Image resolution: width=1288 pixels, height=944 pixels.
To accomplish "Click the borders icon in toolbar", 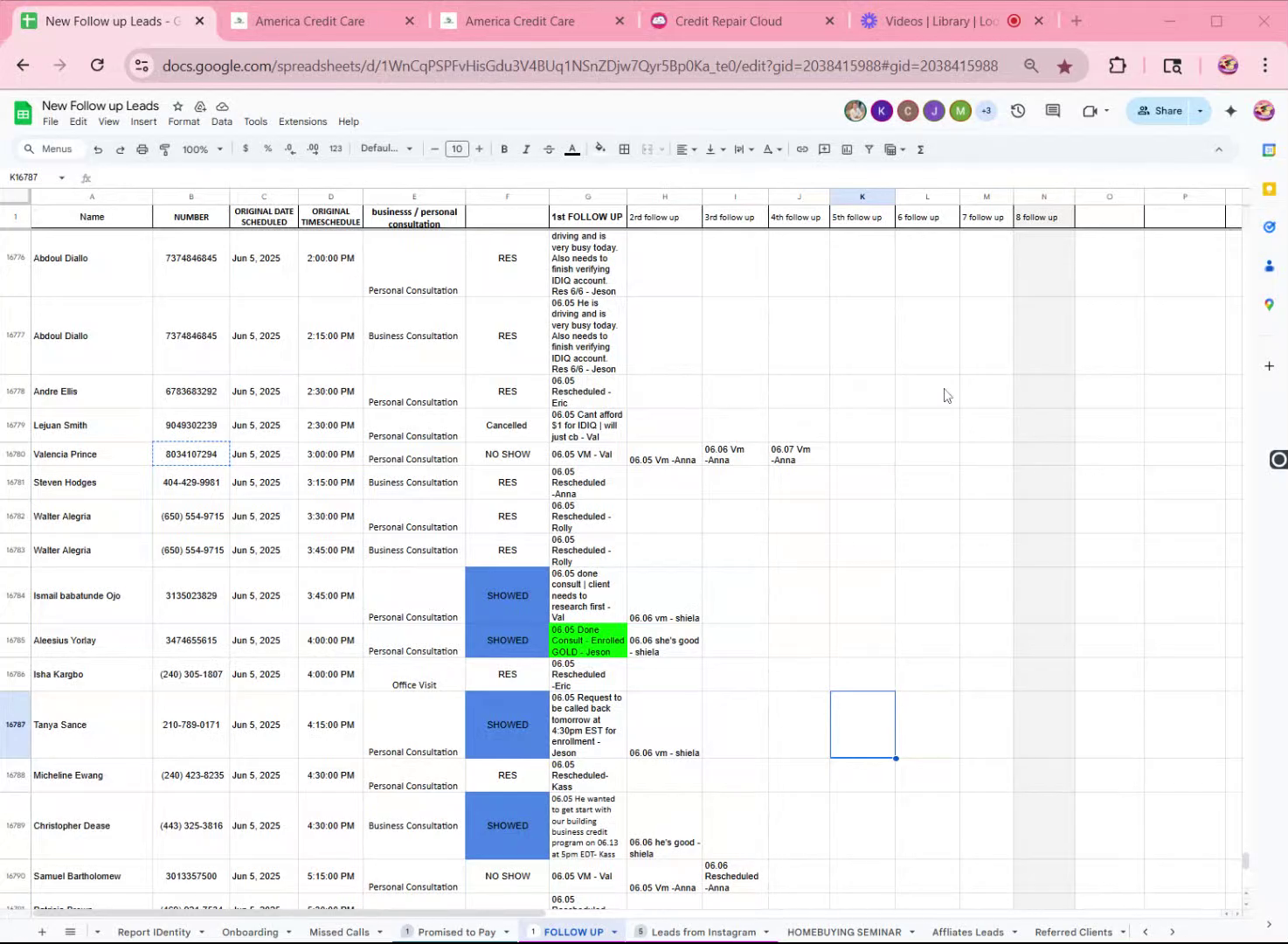I will pos(624,149).
